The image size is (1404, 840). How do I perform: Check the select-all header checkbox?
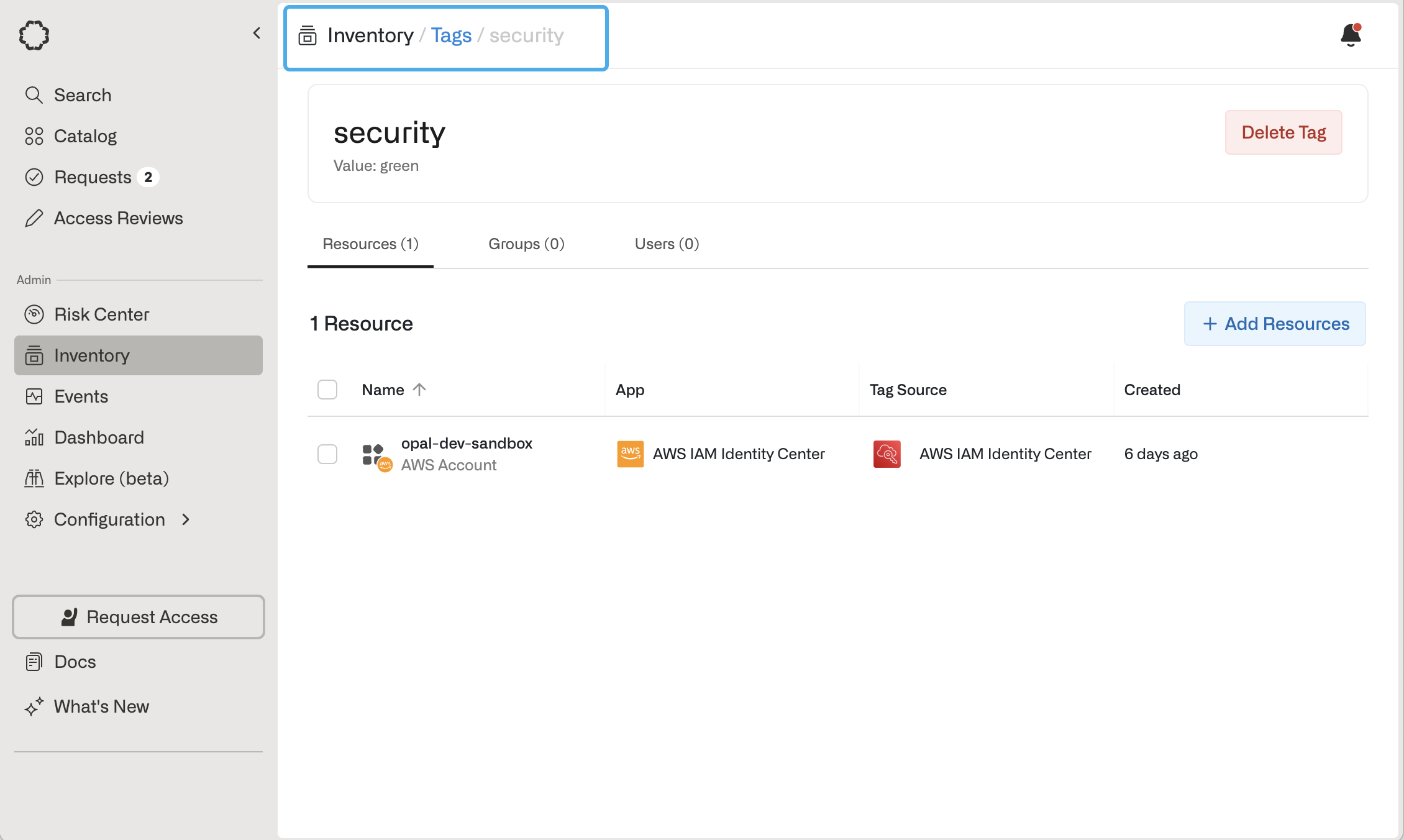(x=327, y=390)
